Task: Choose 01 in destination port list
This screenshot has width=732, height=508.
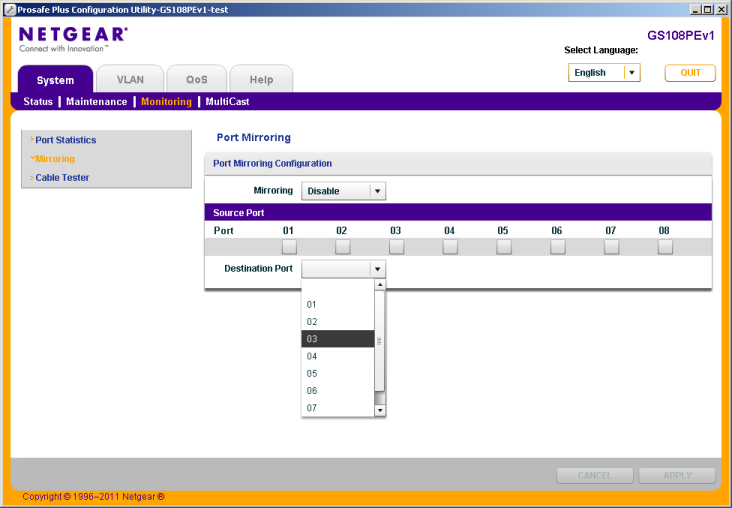Action: pos(338,304)
